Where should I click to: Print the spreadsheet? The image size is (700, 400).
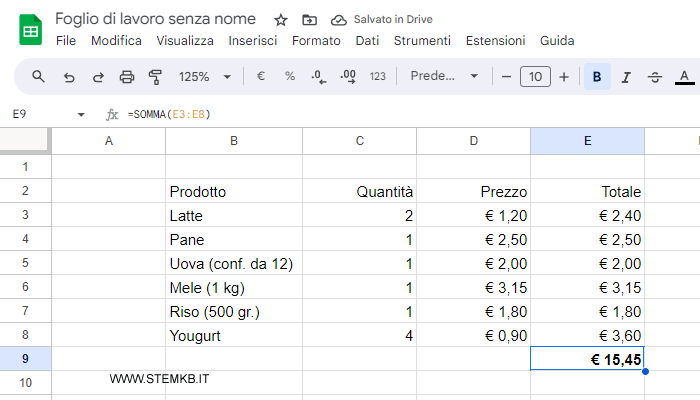tap(127, 77)
